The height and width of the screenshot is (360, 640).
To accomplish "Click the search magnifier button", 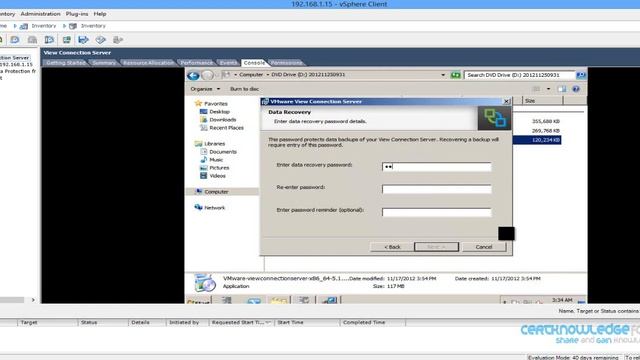I will (x=580, y=75).
